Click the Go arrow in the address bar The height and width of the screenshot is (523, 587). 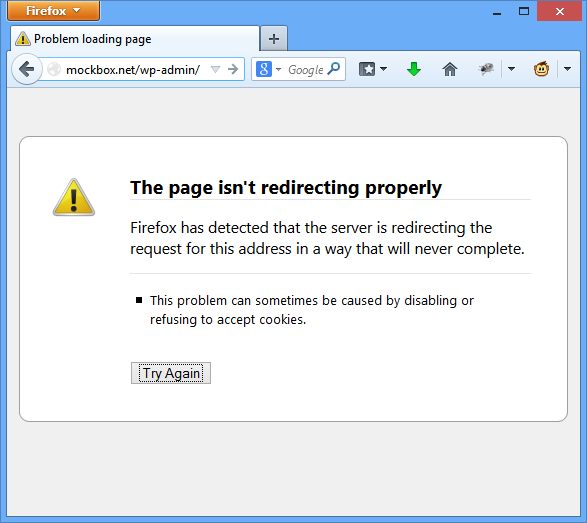[x=233, y=69]
